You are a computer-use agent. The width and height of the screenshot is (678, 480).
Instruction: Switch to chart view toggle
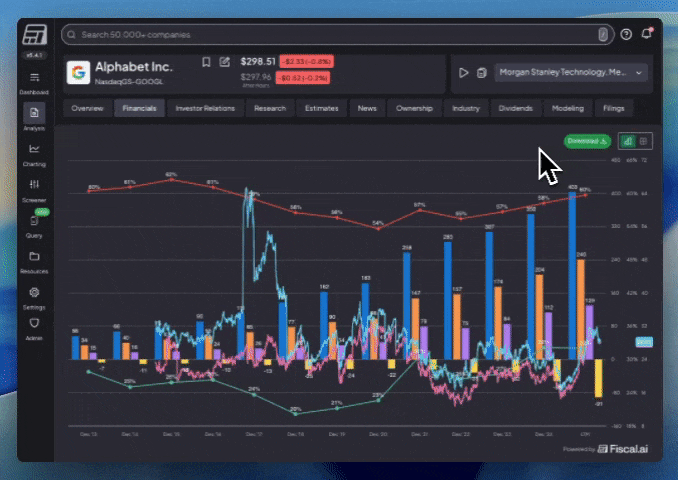[x=628, y=141]
